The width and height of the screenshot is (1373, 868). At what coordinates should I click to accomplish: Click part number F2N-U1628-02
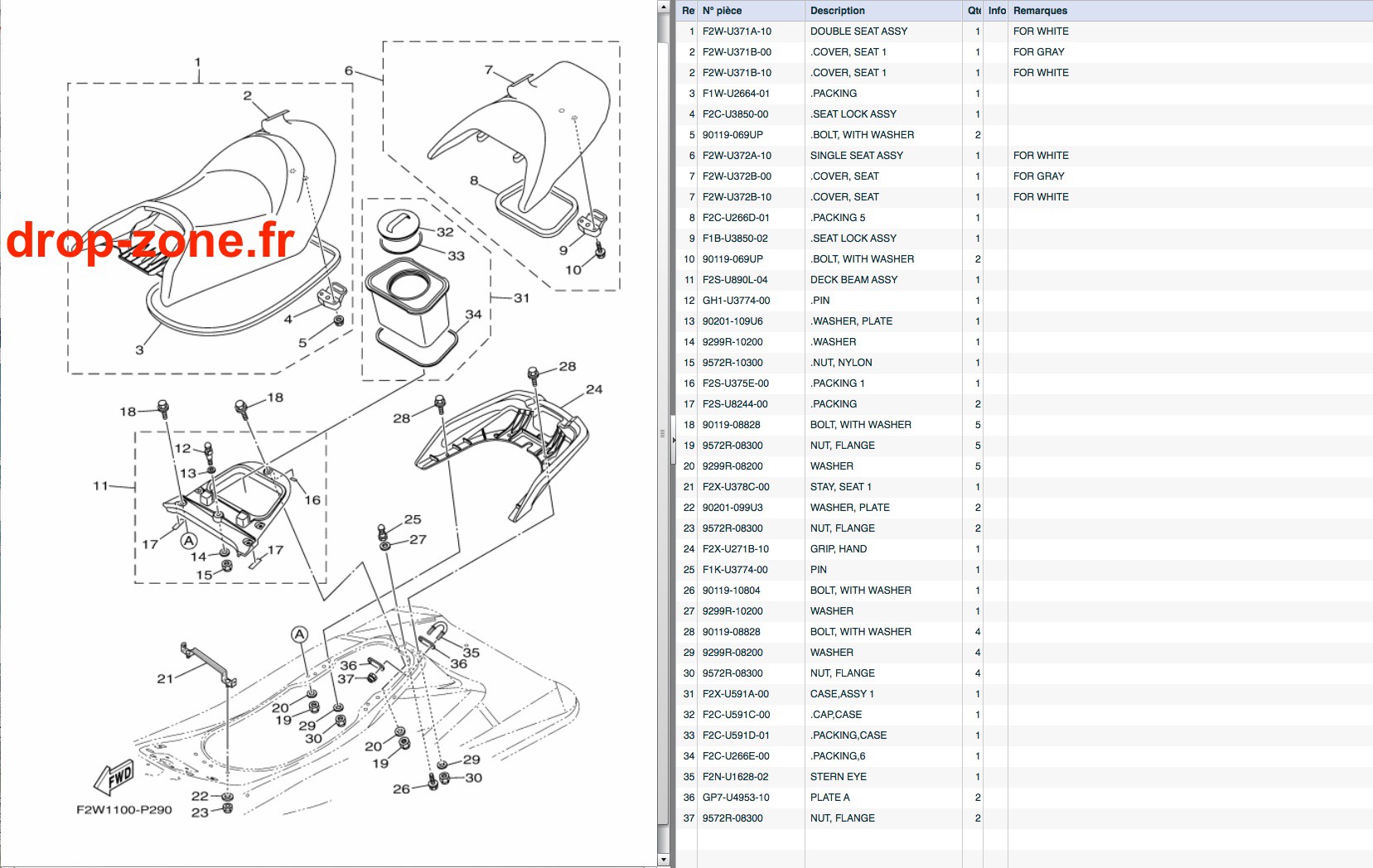735,777
